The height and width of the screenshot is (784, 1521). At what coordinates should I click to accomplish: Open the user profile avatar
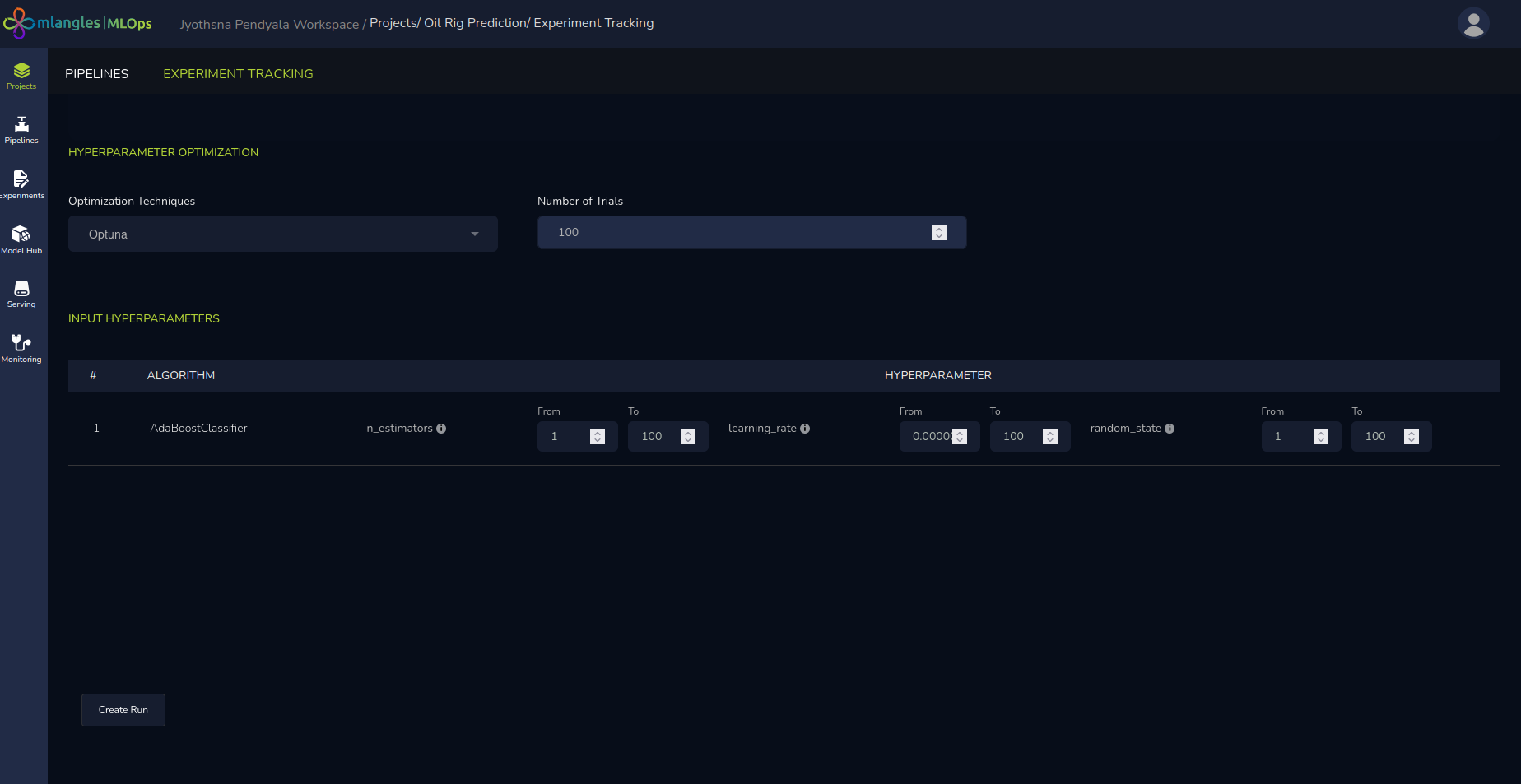pyautogui.click(x=1472, y=23)
